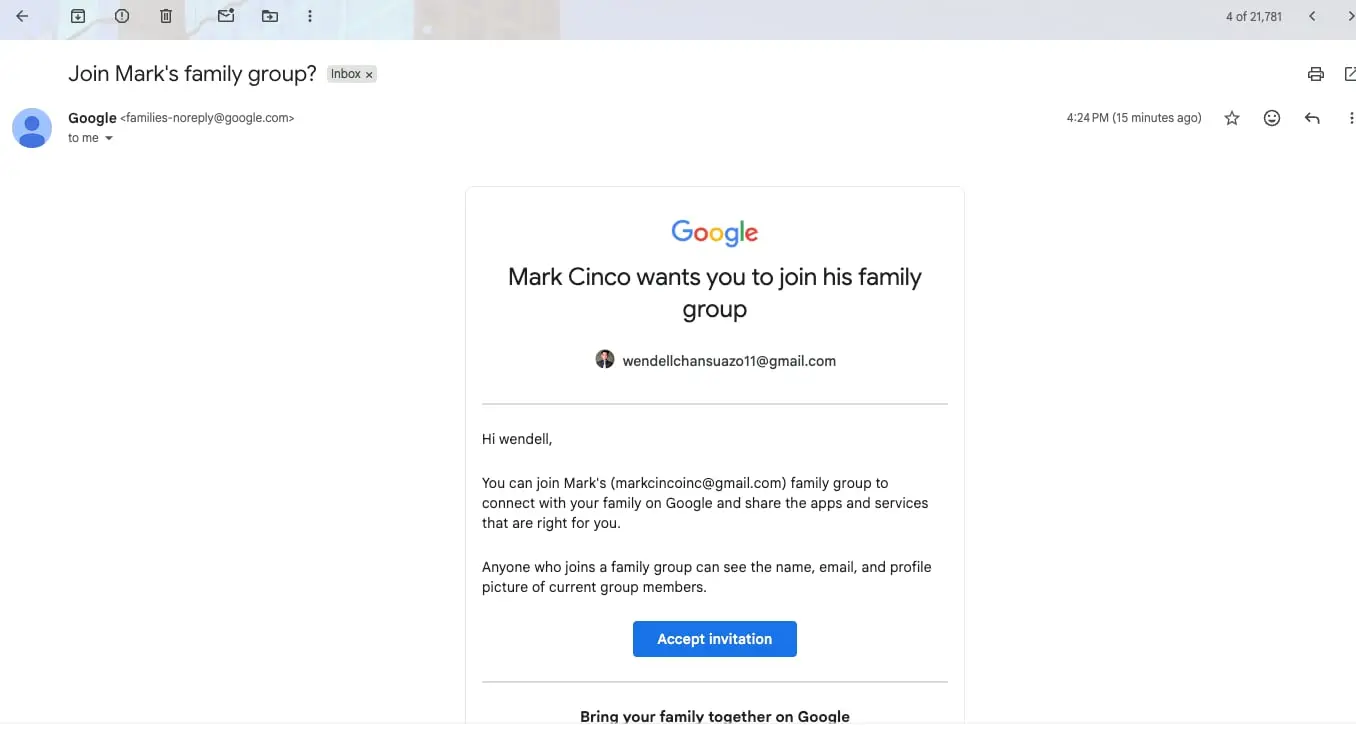The height and width of the screenshot is (737, 1356).
Task: Open the message's three-dot More menu
Action: pos(1351,118)
